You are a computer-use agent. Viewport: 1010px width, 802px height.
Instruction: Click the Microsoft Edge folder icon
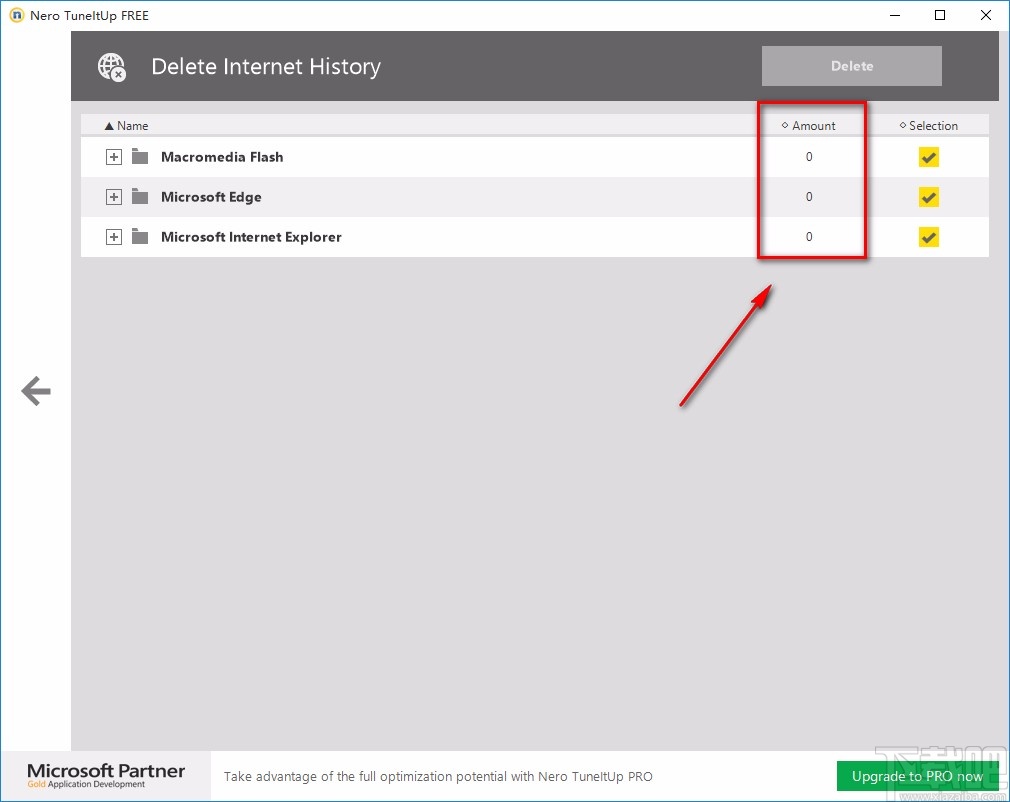[x=140, y=196]
